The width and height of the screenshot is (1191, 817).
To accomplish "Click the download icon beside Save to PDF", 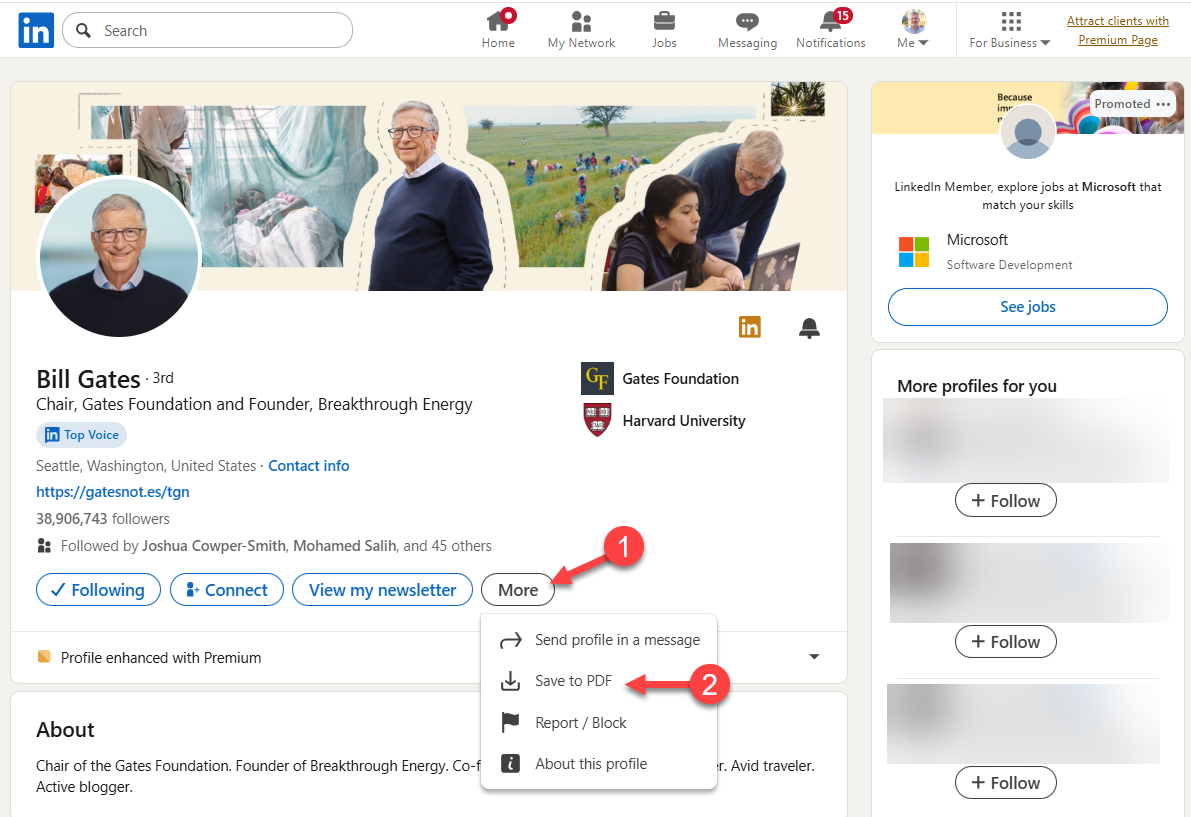I will 510,681.
